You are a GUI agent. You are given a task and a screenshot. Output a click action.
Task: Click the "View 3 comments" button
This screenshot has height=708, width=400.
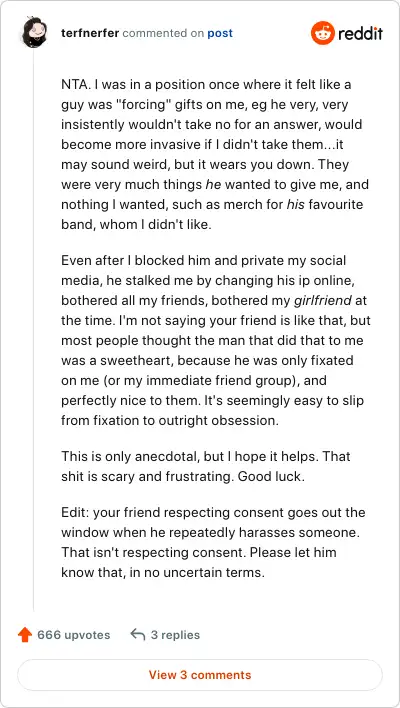200,675
